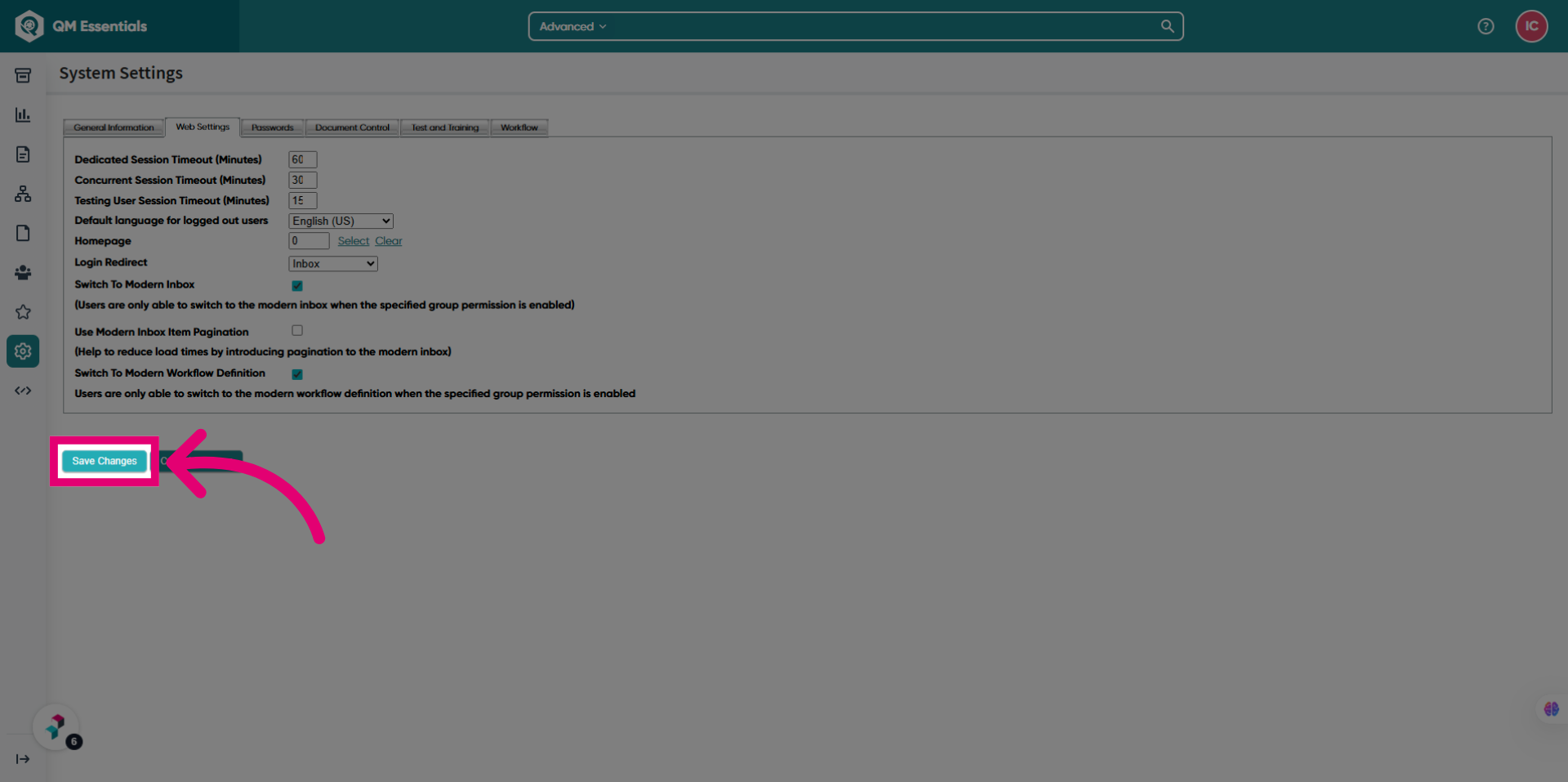Open the users group sidebar icon
Viewport: 1568px width, 782px height.
click(x=23, y=272)
